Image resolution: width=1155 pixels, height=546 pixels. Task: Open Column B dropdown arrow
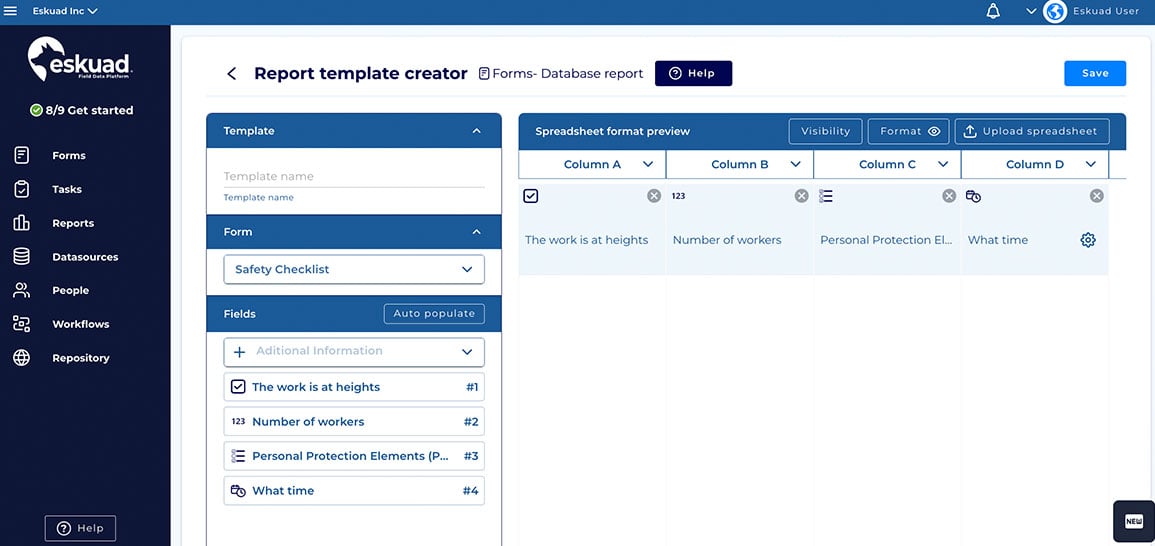(795, 164)
